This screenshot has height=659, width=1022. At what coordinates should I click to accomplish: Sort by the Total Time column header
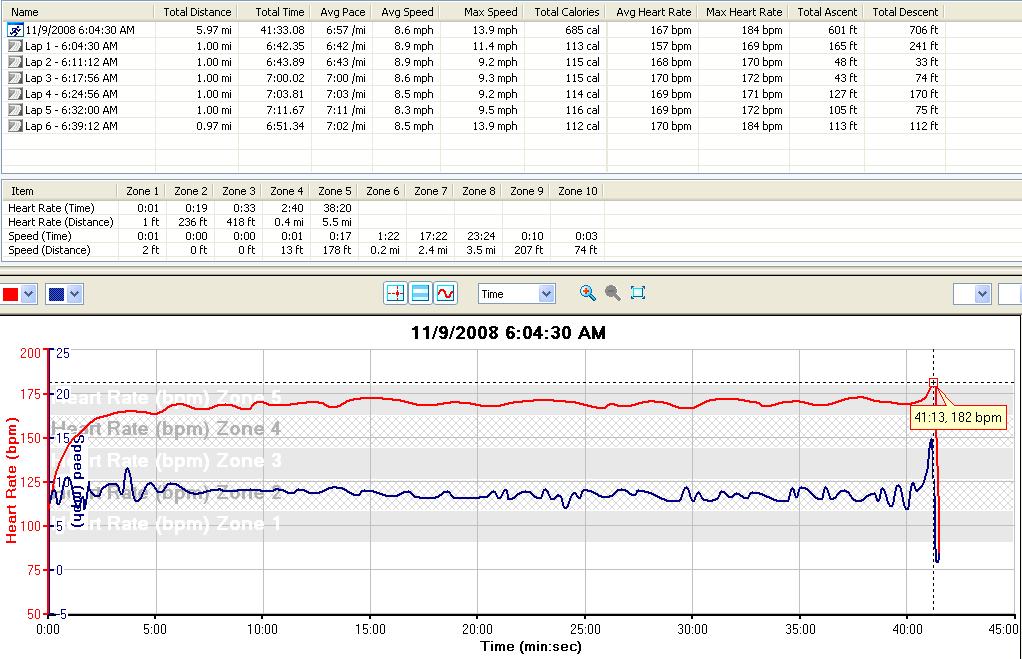274,12
